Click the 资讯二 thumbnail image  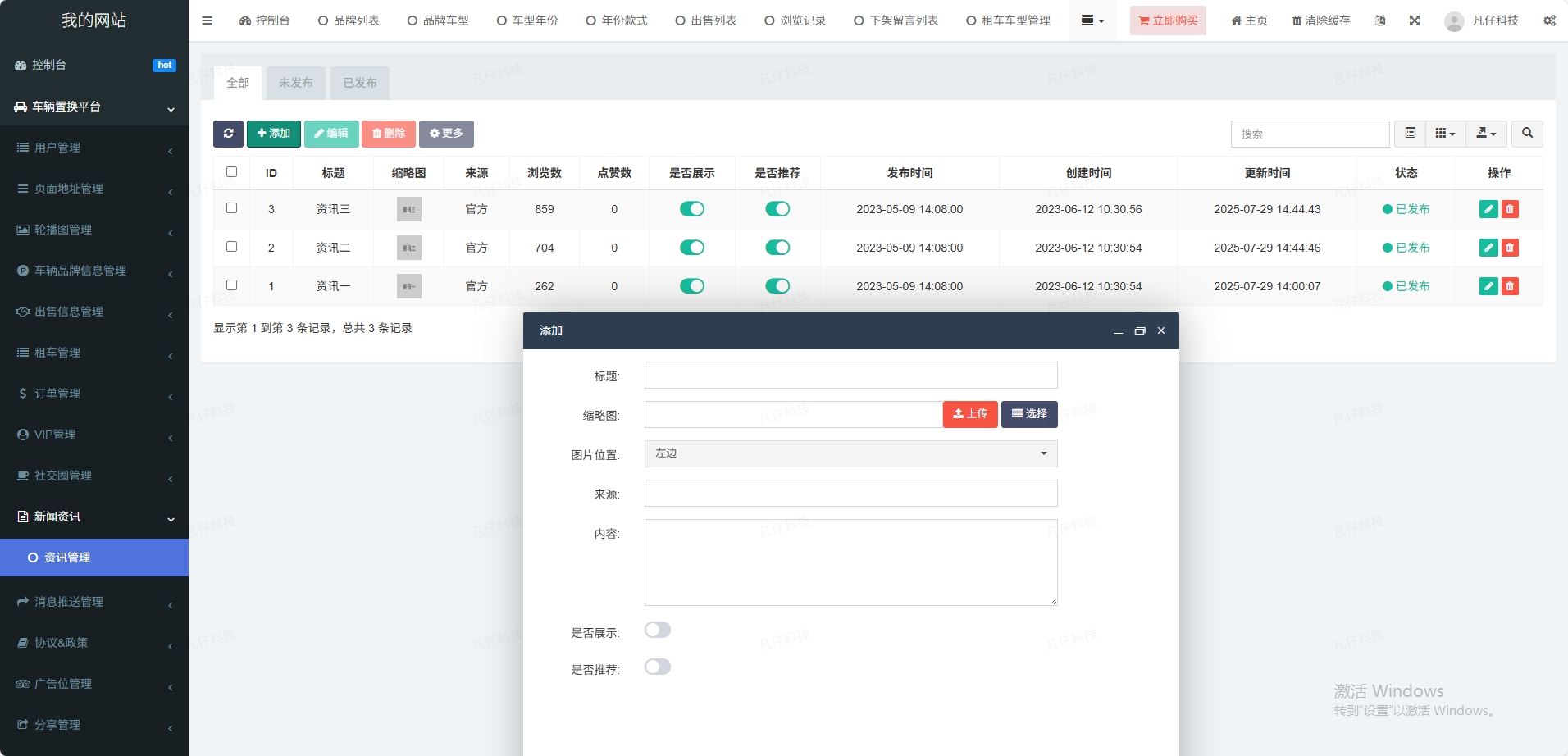[408, 248]
